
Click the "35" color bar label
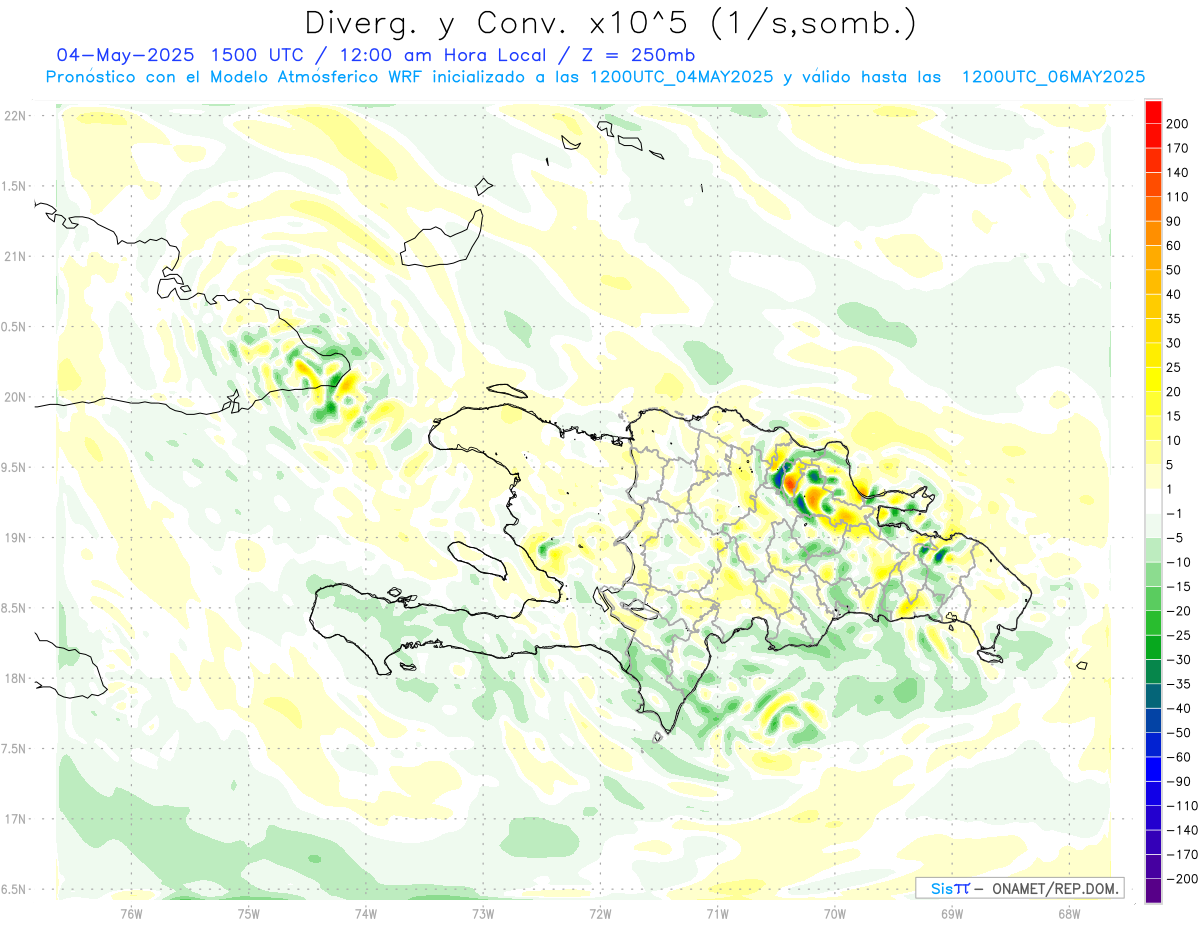click(x=1174, y=319)
